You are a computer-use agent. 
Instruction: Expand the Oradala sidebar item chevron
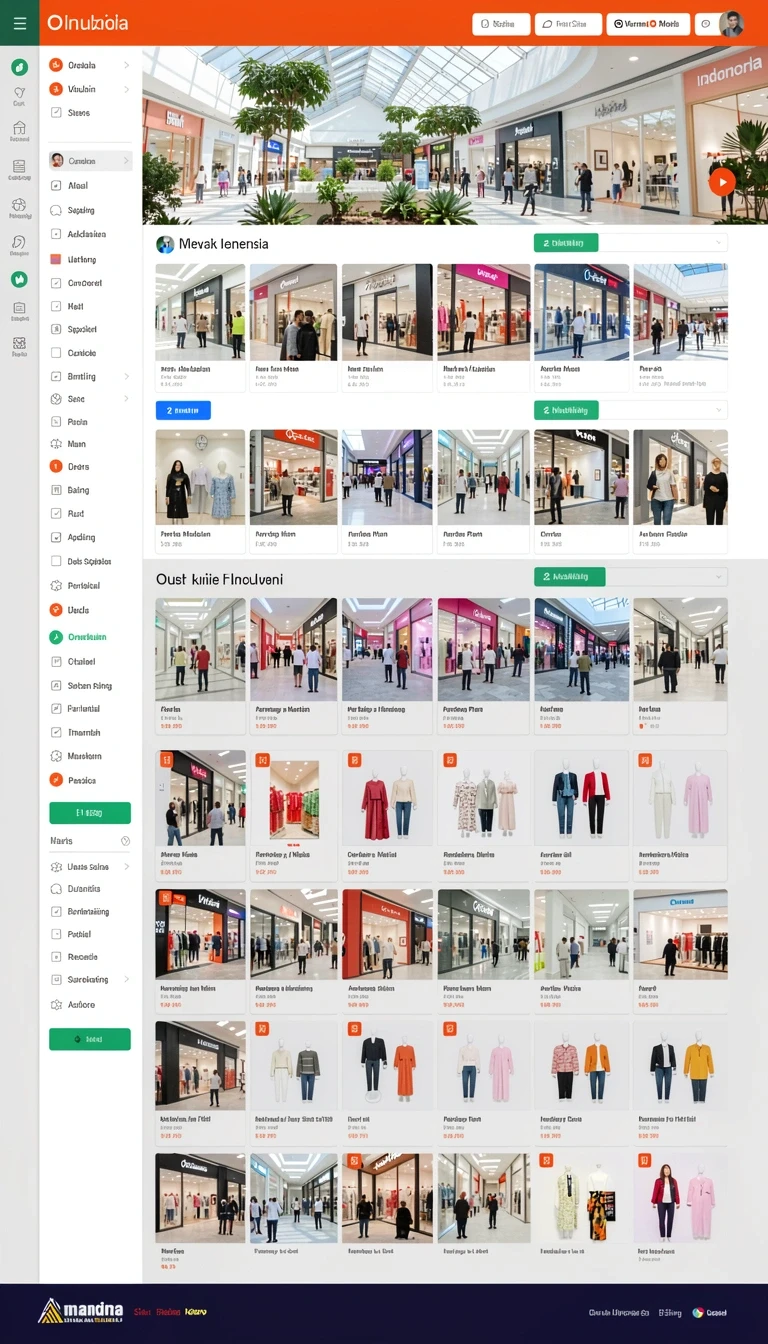(126, 65)
